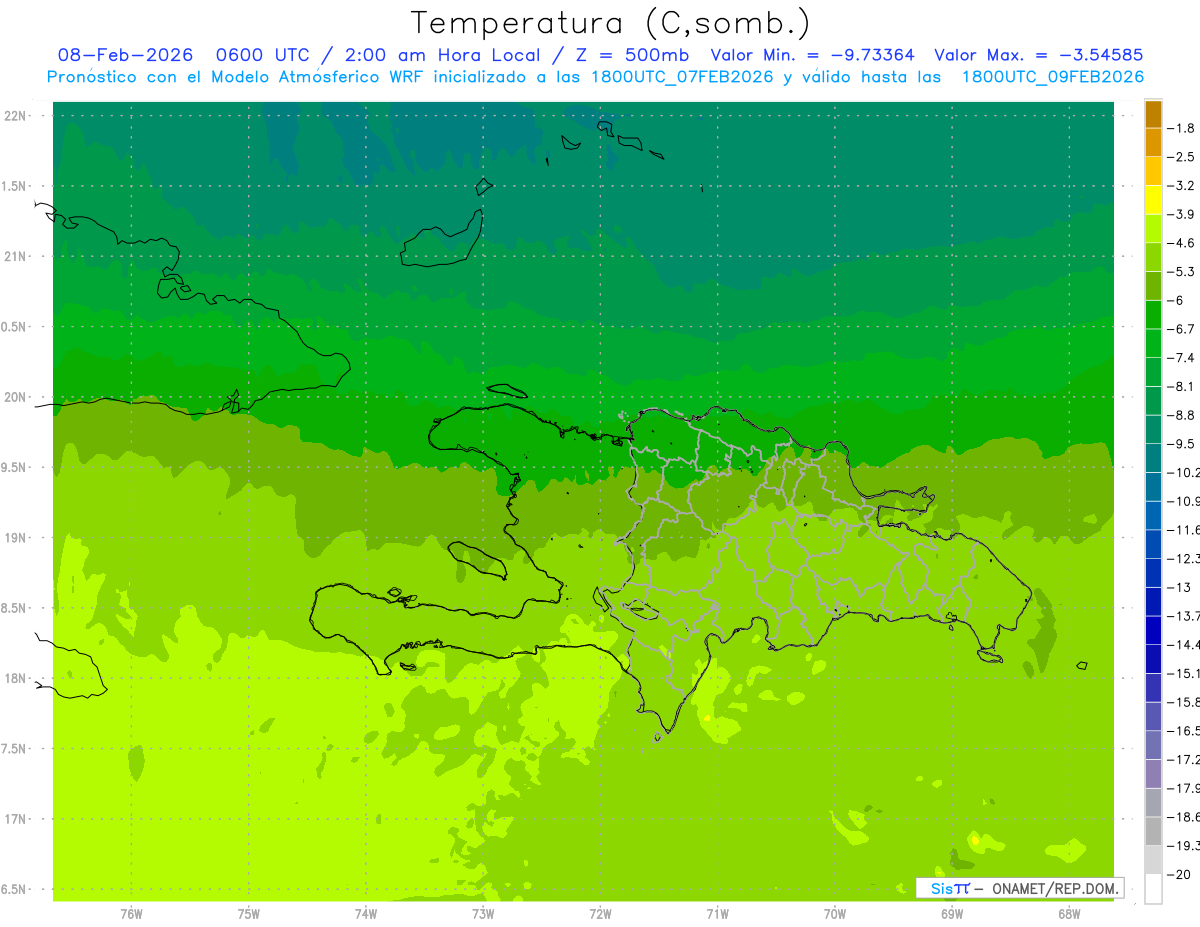Click the -3.9 label on the color scale
This screenshot has height=927, width=1200.
click(1182, 214)
